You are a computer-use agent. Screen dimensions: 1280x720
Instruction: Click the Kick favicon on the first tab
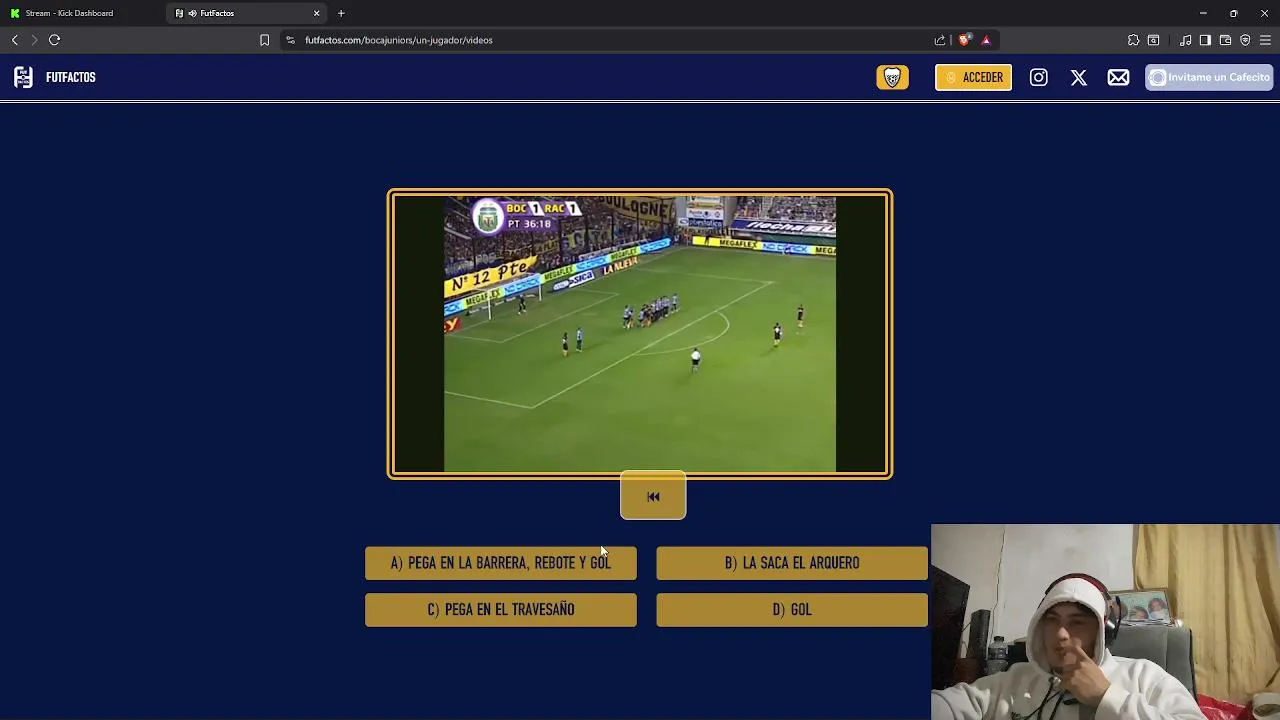pos(15,13)
